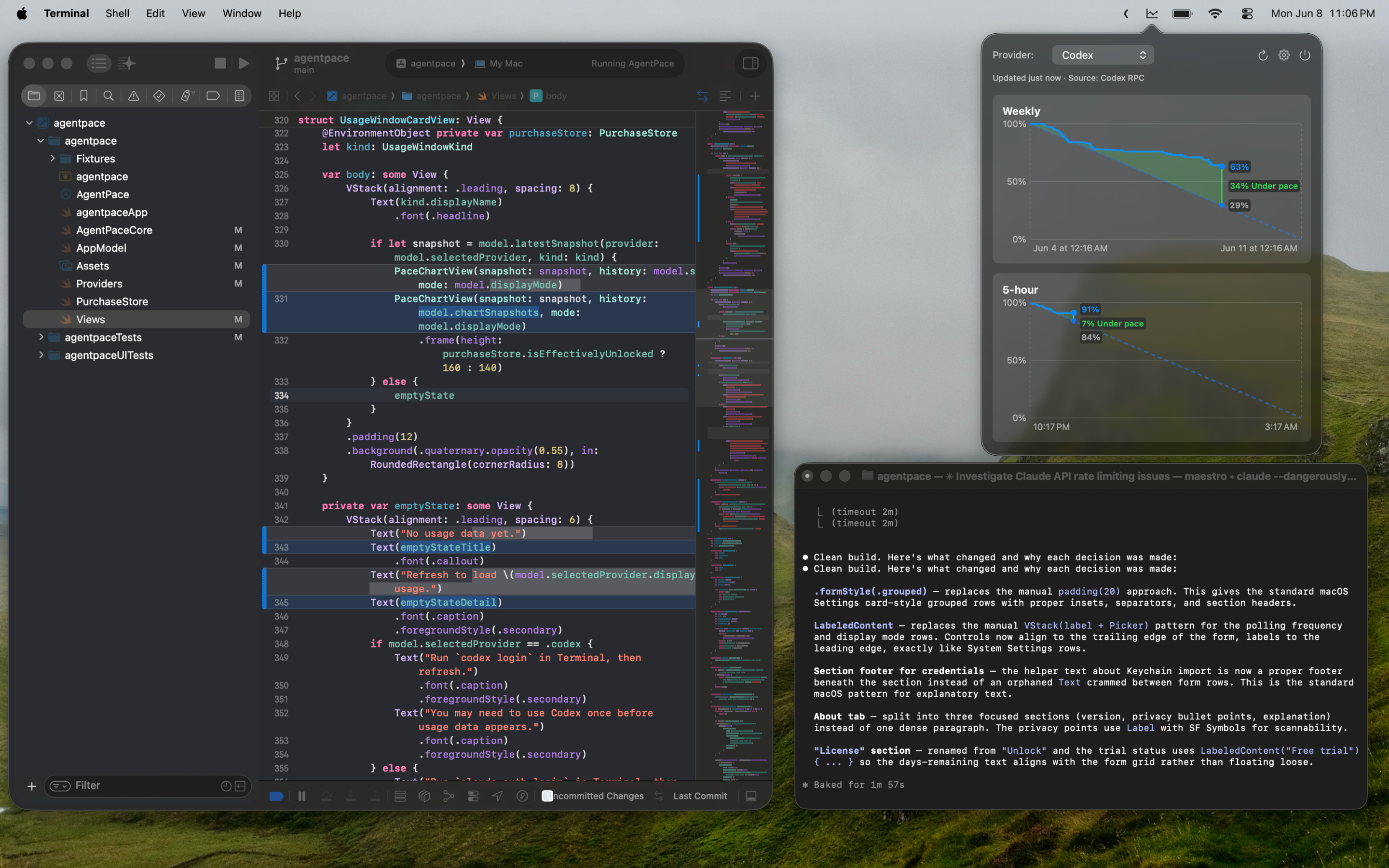Image resolution: width=1389 pixels, height=868 pixels.
Task: Open the Report navigator
Action: point(239,96)
